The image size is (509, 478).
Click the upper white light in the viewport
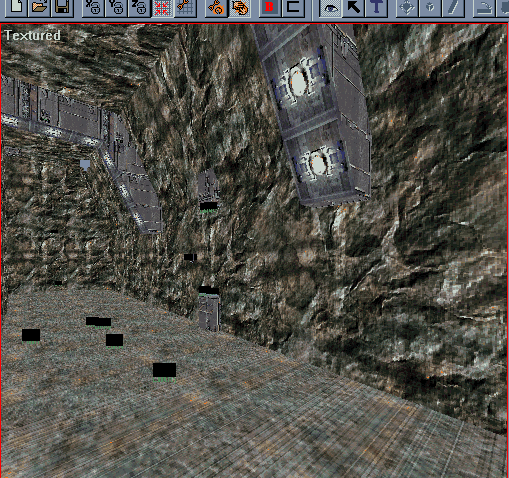click(x=298, y=81)
